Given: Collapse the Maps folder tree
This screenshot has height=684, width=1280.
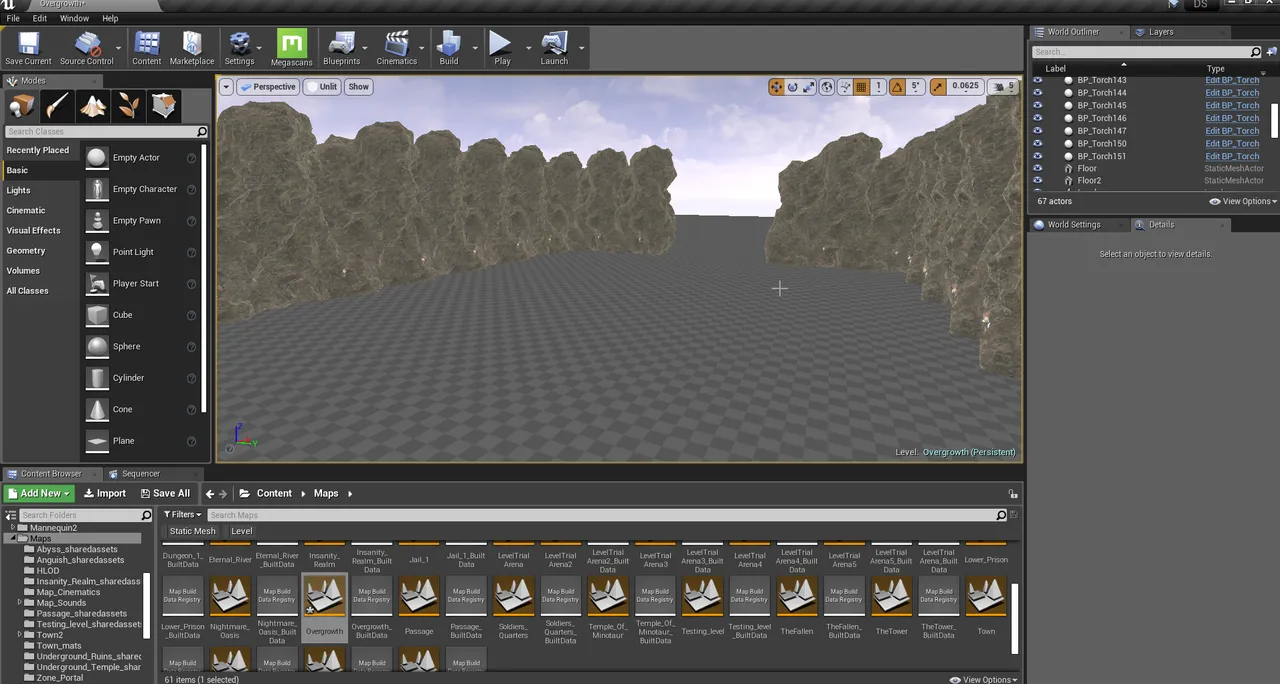Looking at the screenshot, I should point(14,538).
